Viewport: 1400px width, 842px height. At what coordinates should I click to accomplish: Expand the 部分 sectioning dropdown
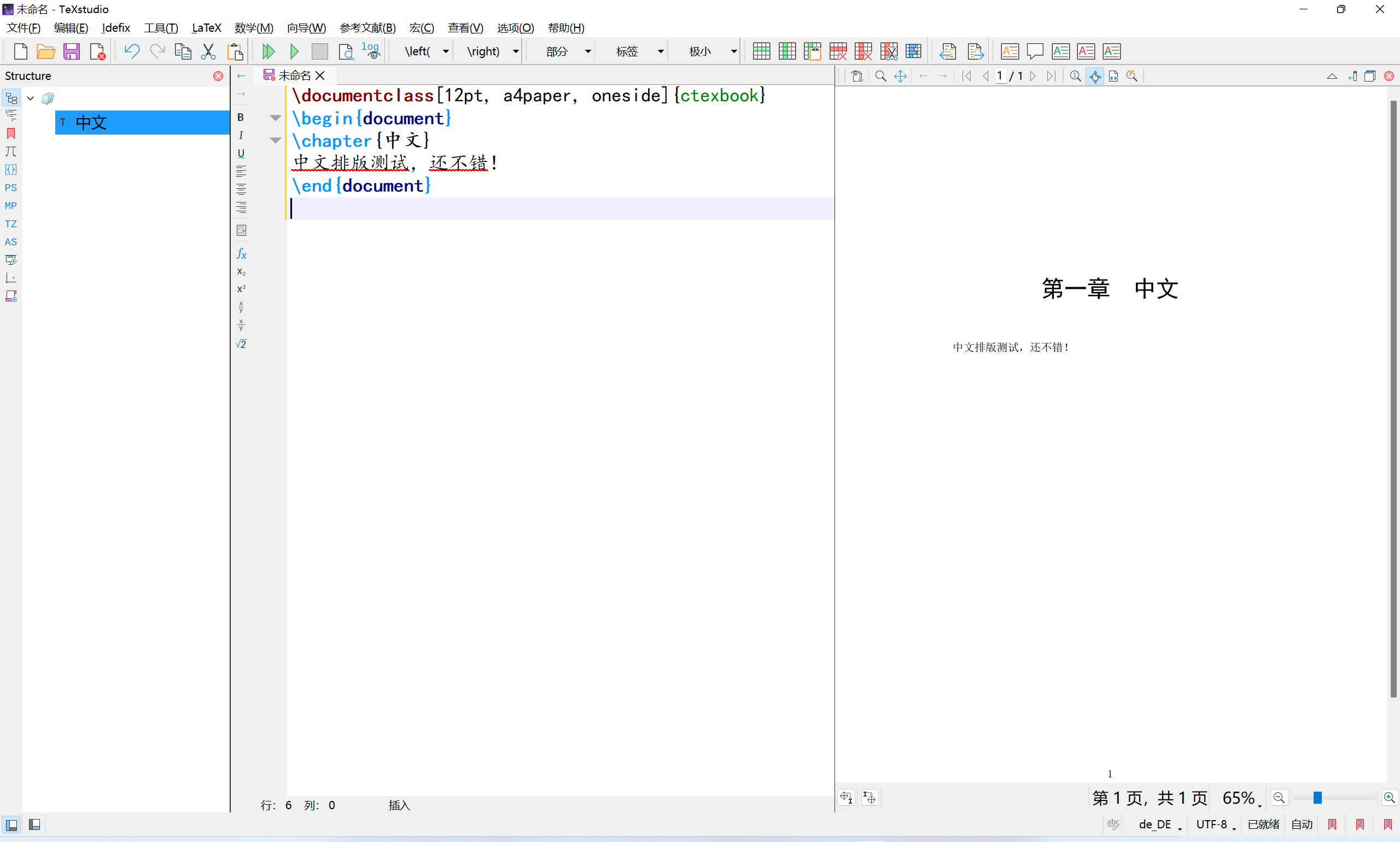(588, 51)
